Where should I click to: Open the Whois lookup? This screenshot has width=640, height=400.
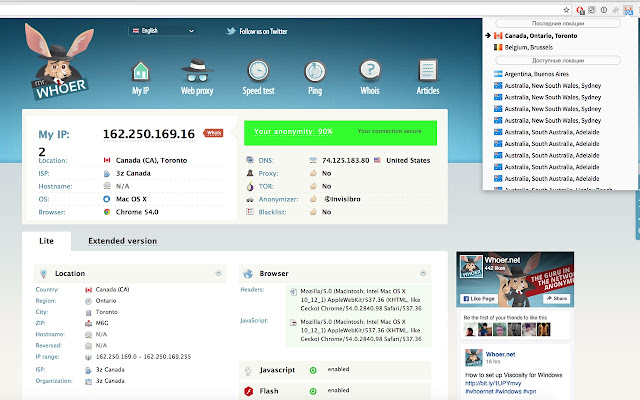(x=370, y=78)
